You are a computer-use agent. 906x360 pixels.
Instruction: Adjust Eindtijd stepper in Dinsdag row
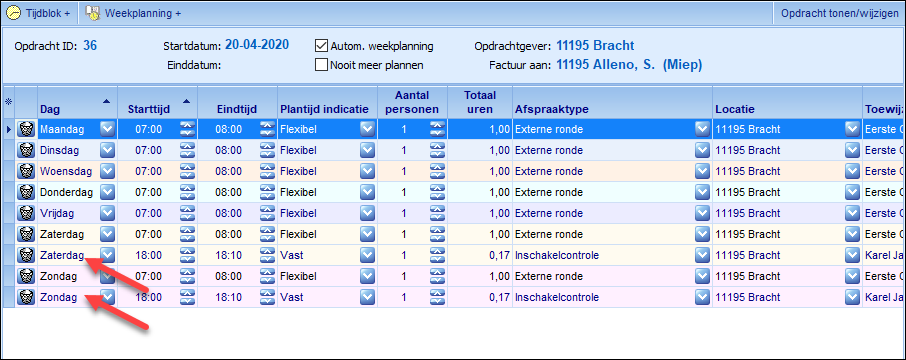pyautogui.click(x=267, y=150)
